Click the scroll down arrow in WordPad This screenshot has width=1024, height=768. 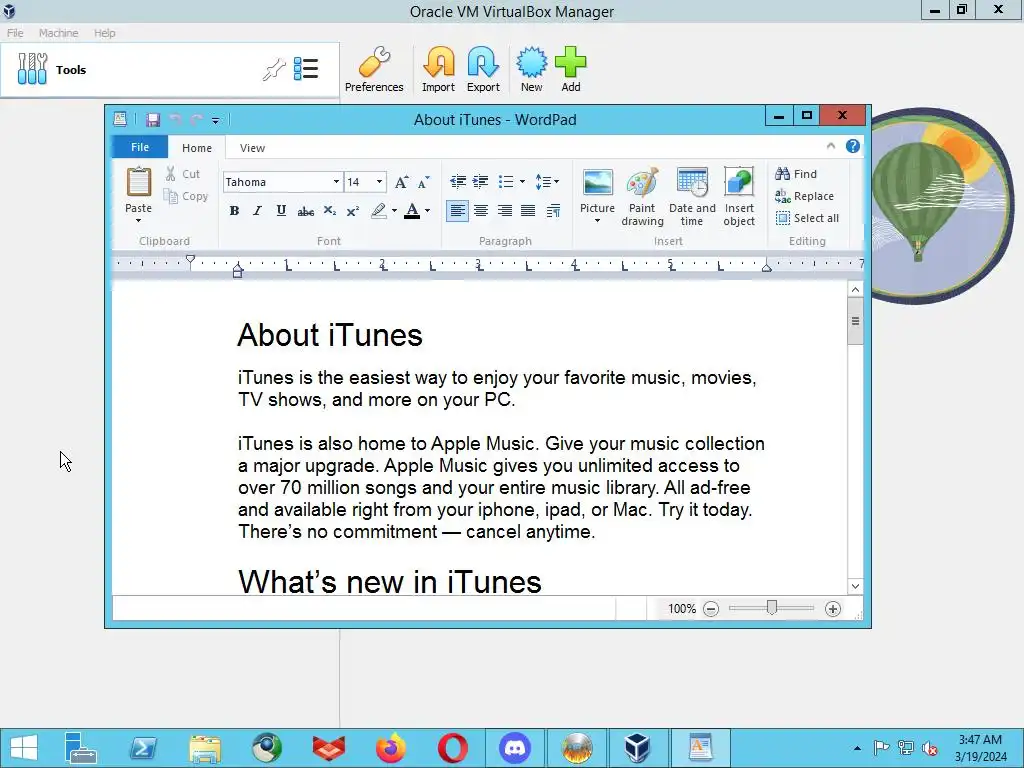[x=856, y=586]
